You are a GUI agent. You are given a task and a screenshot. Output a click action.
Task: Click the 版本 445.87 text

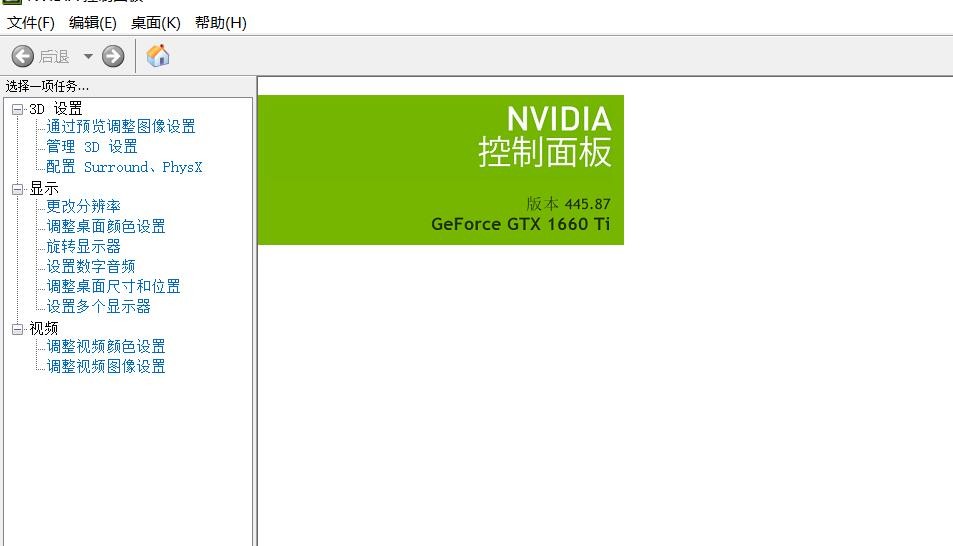coord(568,204)
